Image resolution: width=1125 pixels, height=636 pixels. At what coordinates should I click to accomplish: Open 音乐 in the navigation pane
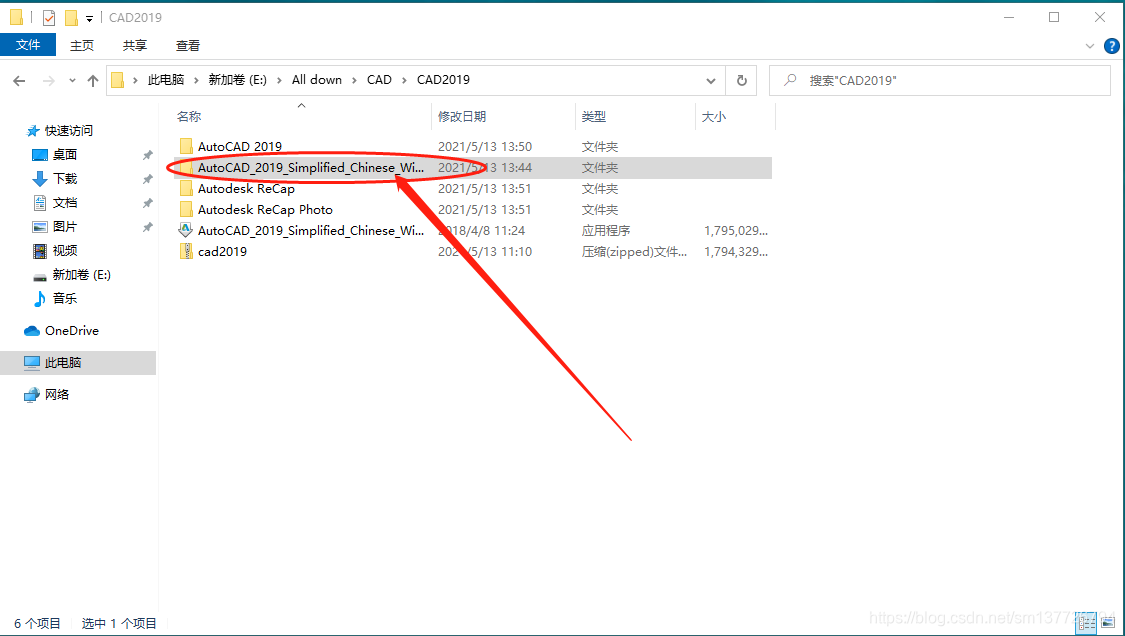pyautogui.click(x=65, y=298)
